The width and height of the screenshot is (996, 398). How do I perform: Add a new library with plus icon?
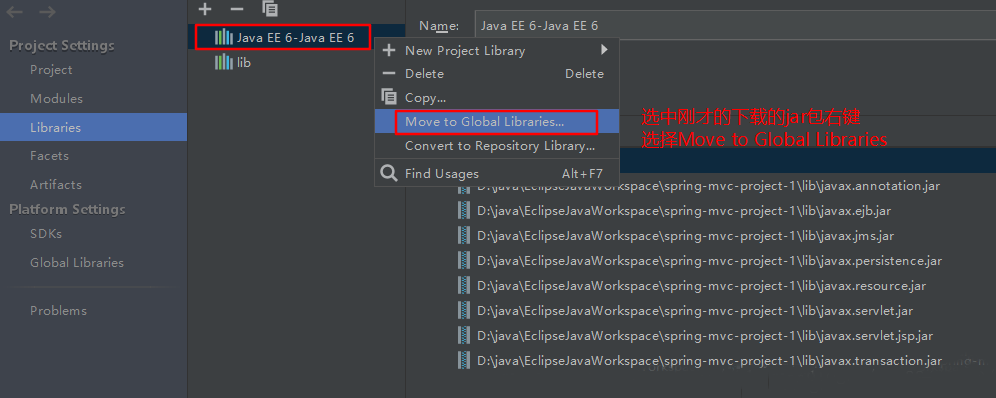click(x=205, y=9)
